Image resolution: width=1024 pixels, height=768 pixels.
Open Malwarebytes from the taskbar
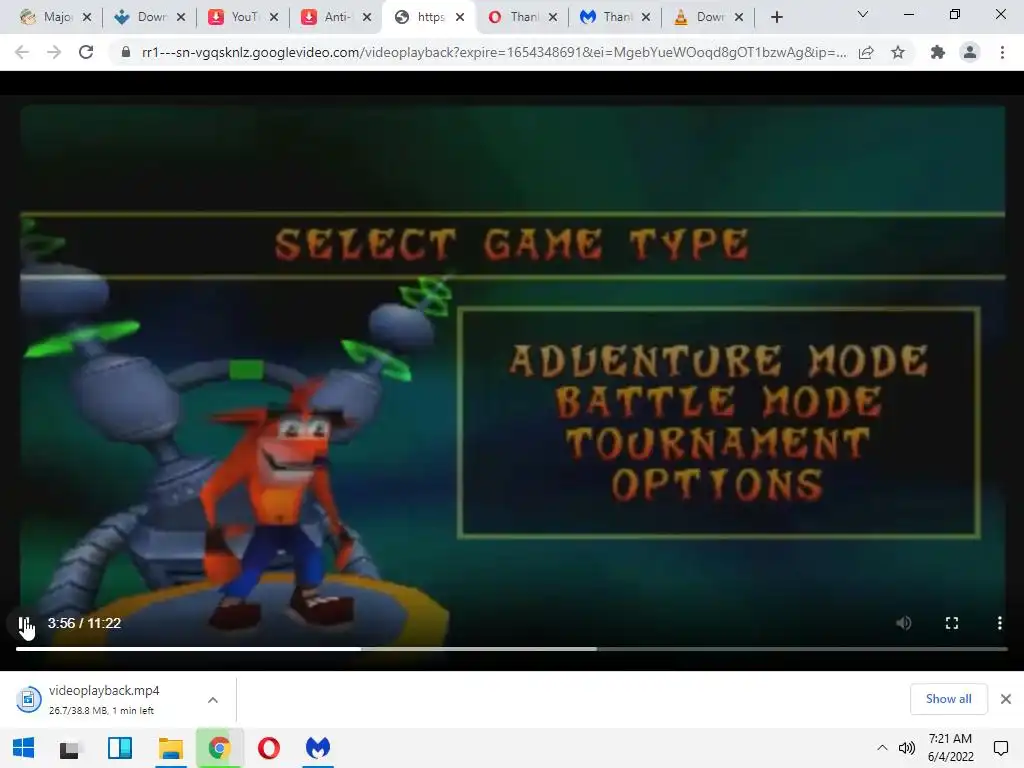[318, 748]
